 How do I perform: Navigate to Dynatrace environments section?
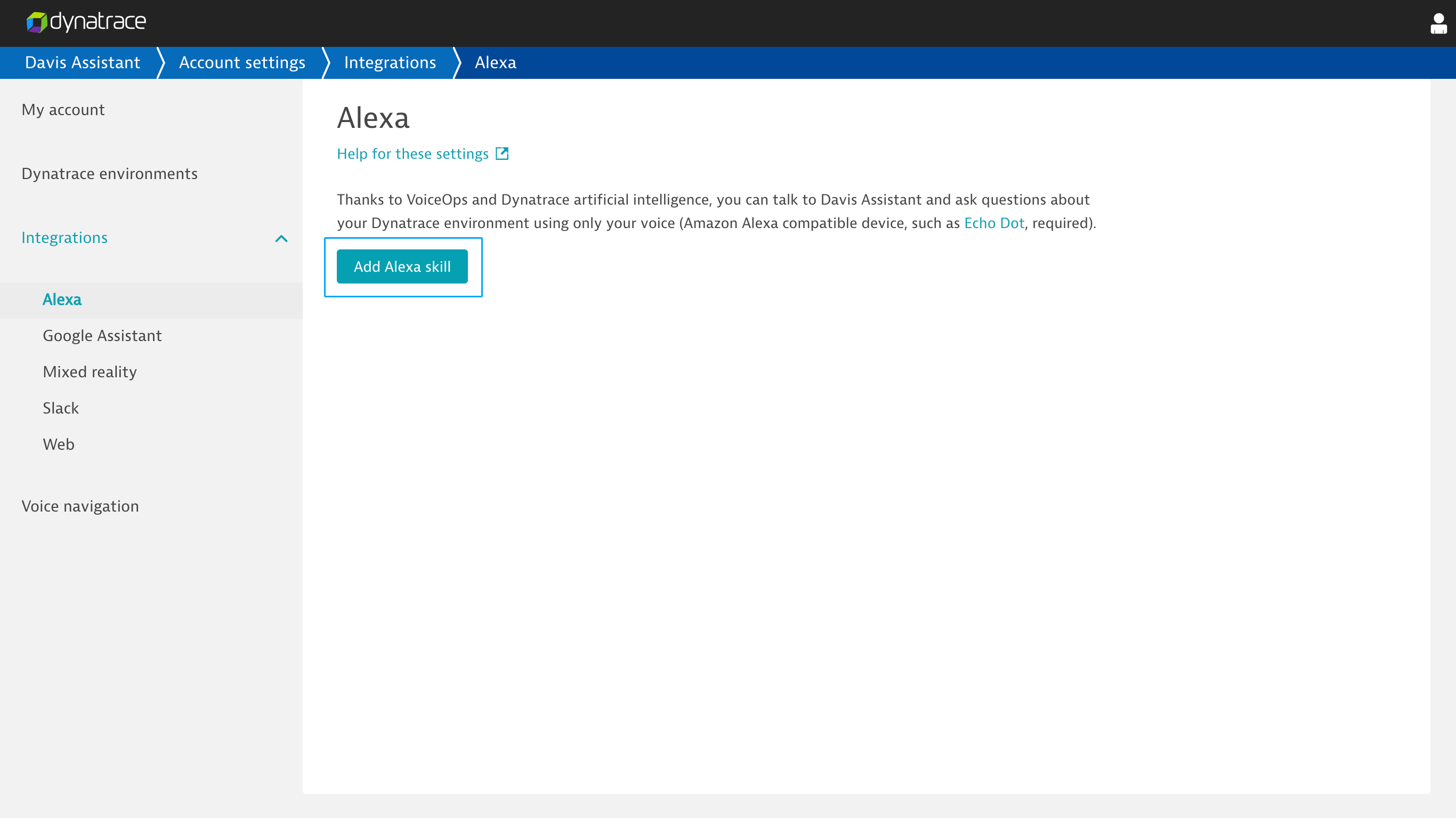(x=109, y=173)
